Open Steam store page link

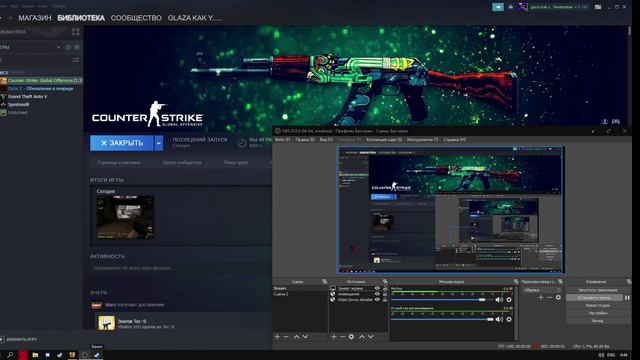119,162
